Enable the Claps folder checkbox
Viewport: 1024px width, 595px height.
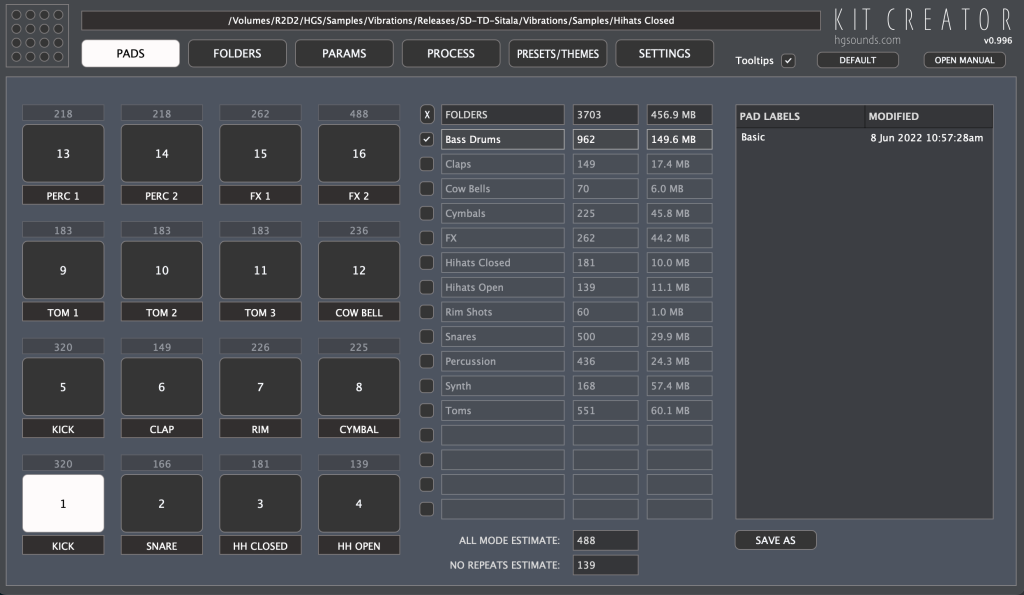point(426,163)
